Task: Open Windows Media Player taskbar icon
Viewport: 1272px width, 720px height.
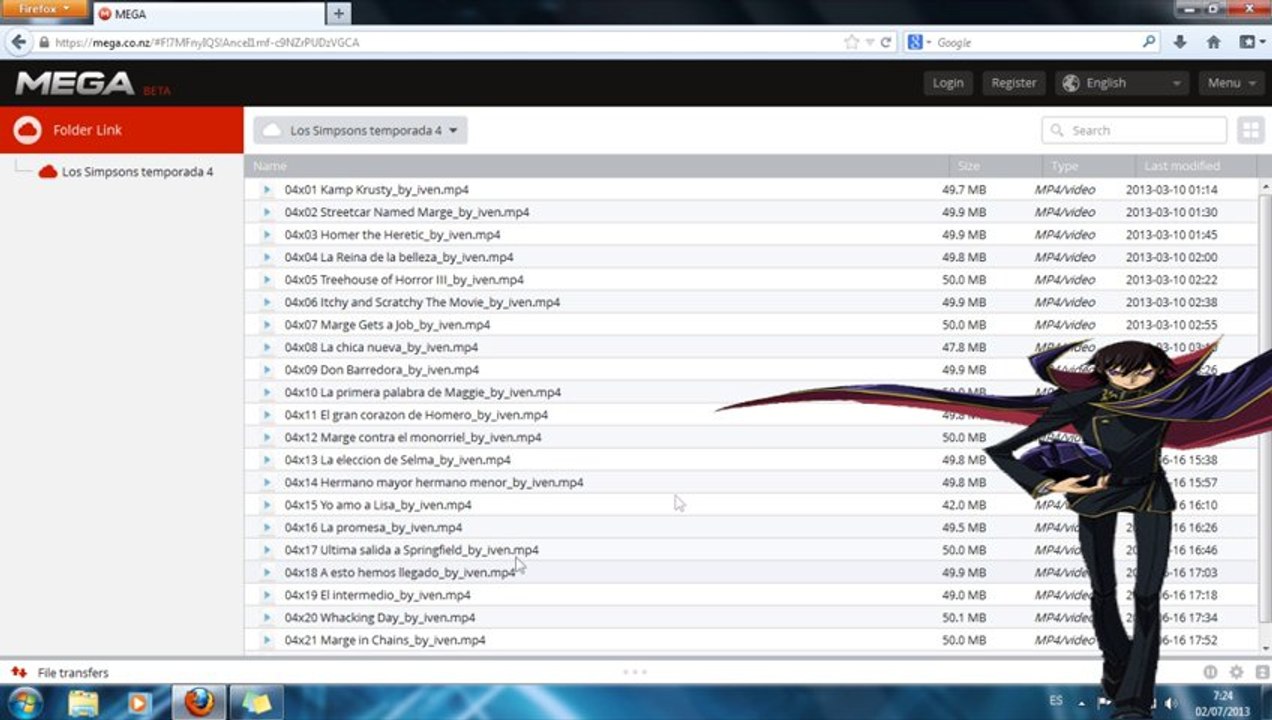Action: coord(138,703)
